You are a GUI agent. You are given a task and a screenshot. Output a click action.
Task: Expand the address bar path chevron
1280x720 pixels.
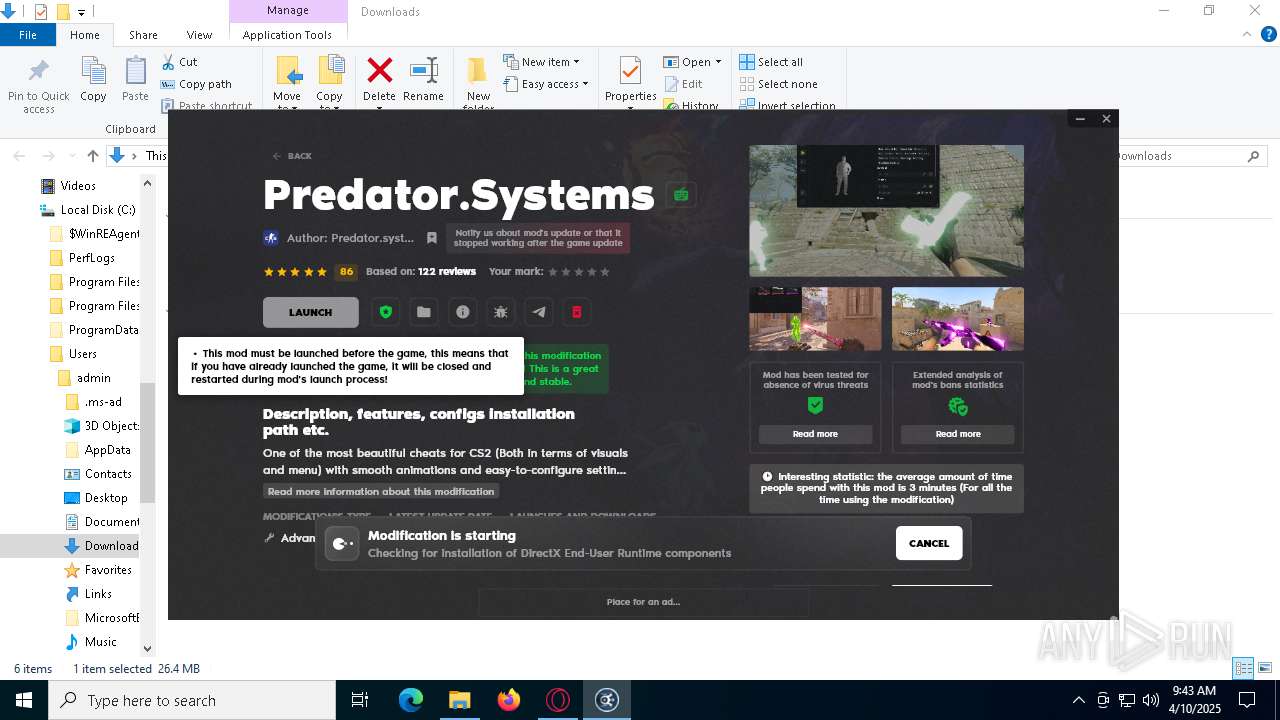134,156
